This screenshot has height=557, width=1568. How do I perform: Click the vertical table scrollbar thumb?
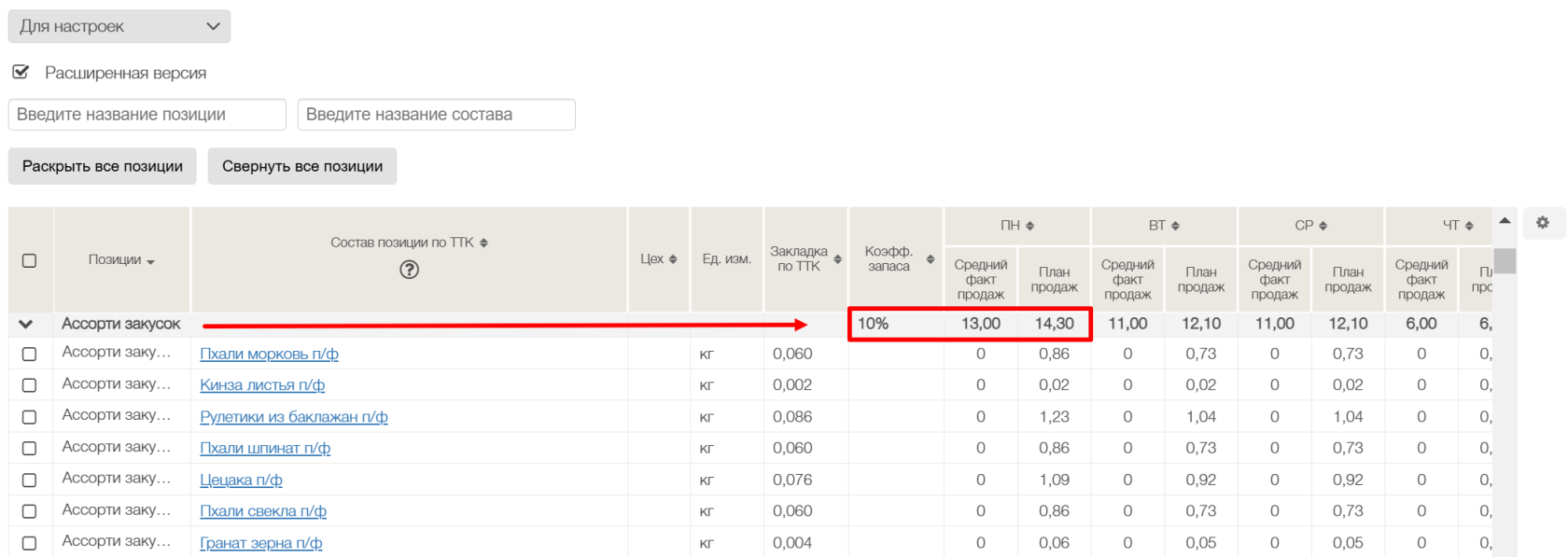point(1505,260)
